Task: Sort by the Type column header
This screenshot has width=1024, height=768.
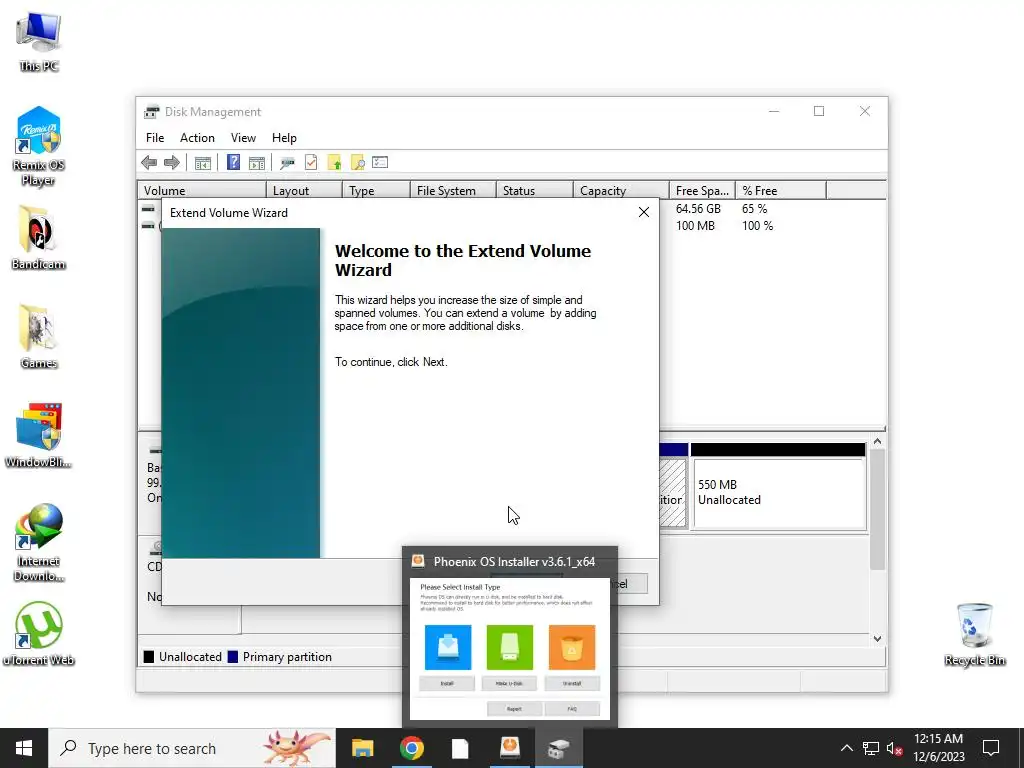Action: tap(376, 191)
